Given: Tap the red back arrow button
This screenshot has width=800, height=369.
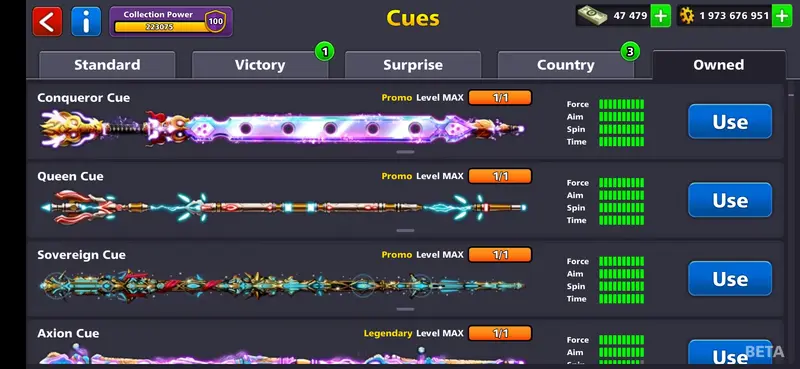Looking at the screenshot, I should pos(47,21).
